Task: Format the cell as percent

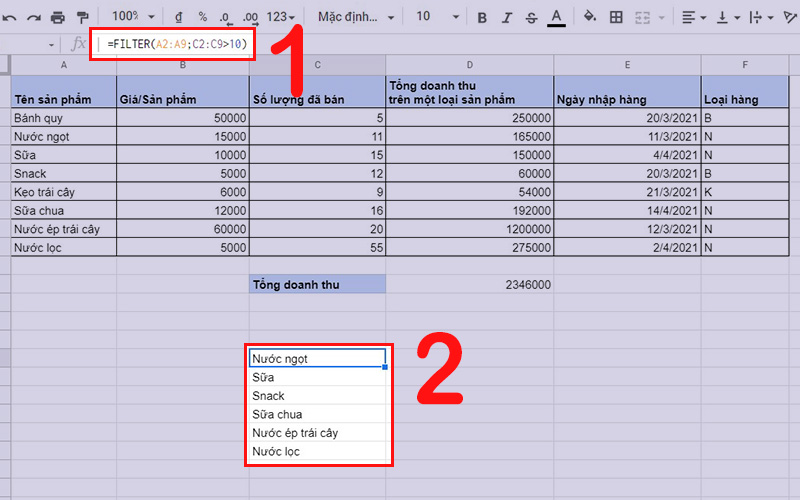Action: tap(202, 17)
